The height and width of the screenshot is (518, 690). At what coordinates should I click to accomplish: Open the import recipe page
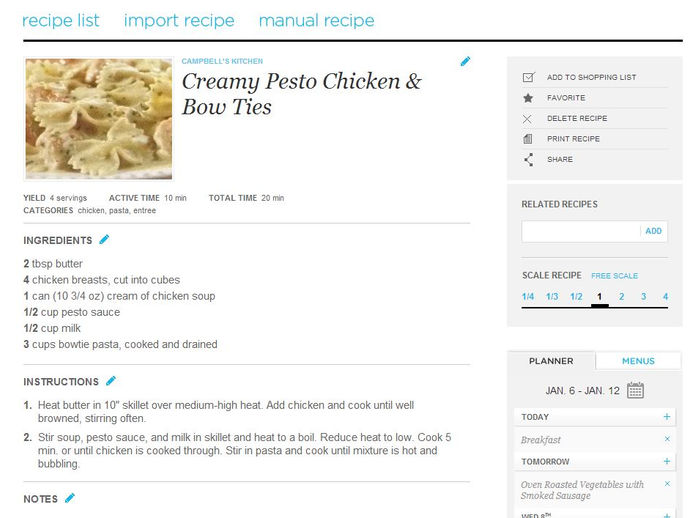(179, 20)
